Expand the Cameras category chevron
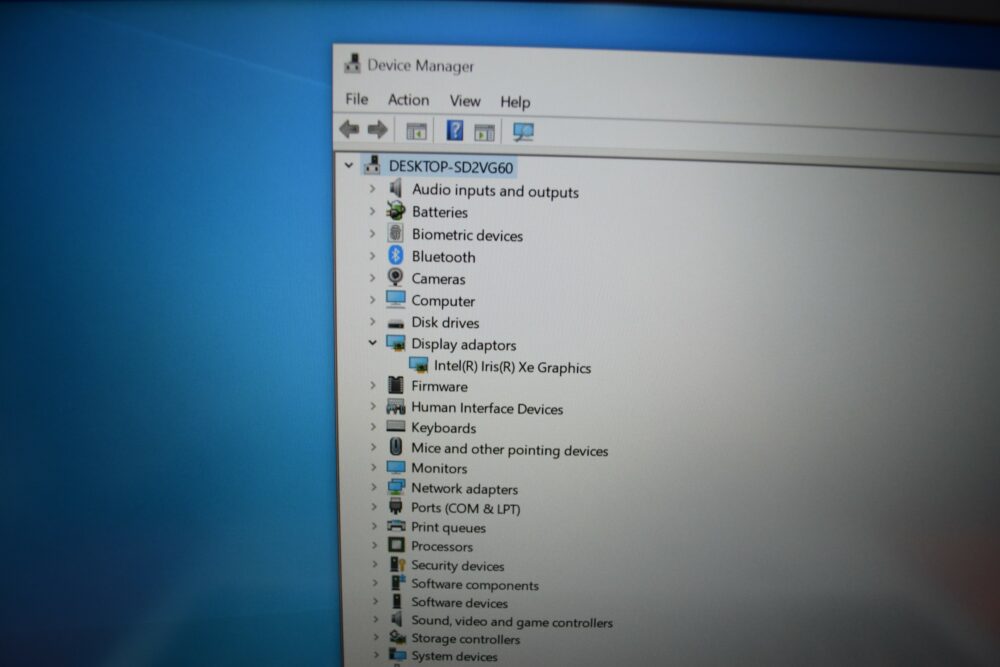Viewport: 1000px width, 667px height. [372, 277]
